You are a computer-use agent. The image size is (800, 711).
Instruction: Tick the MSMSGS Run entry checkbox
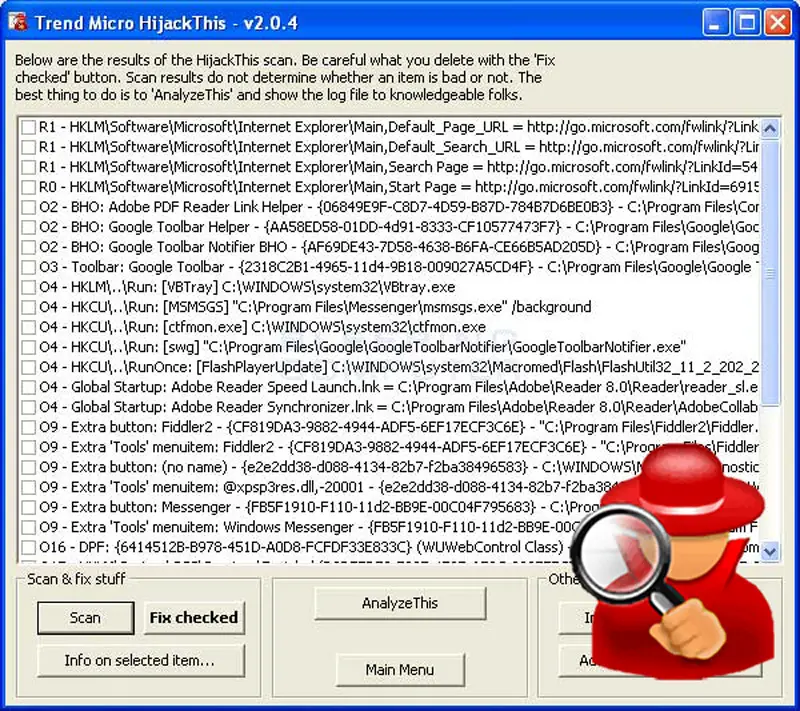pyautogui.click(x=29, y=307)
